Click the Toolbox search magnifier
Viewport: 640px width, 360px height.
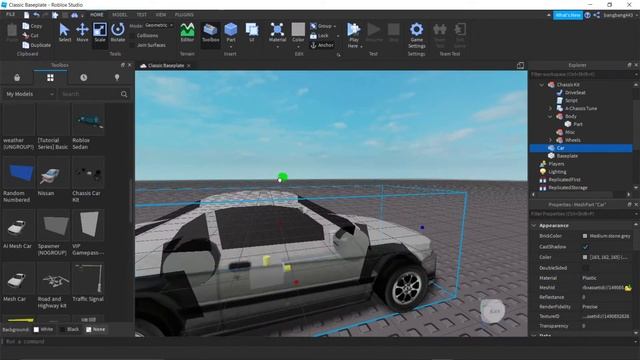pyautogui.click(x=124, y=94)
